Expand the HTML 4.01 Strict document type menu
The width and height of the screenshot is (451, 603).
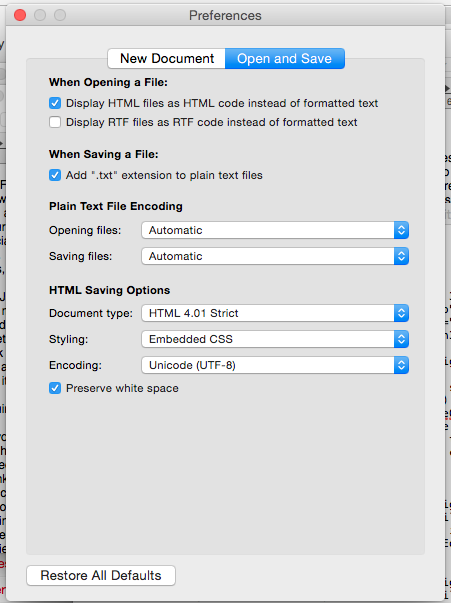pyautogui.click(x=275, y=313)
